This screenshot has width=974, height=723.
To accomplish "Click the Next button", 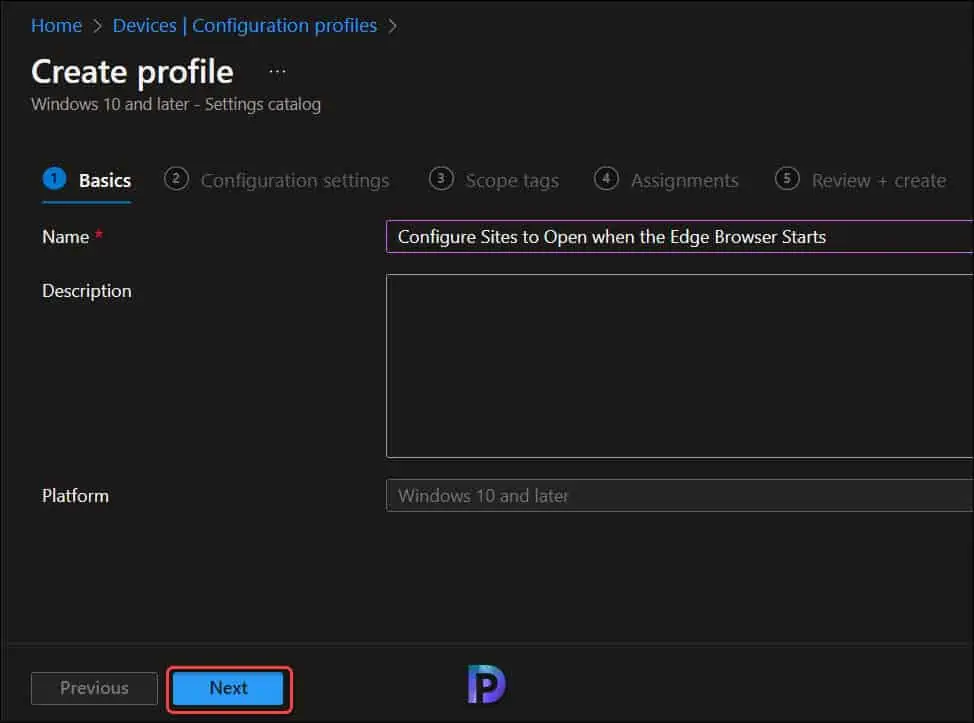I will point(229,688).
